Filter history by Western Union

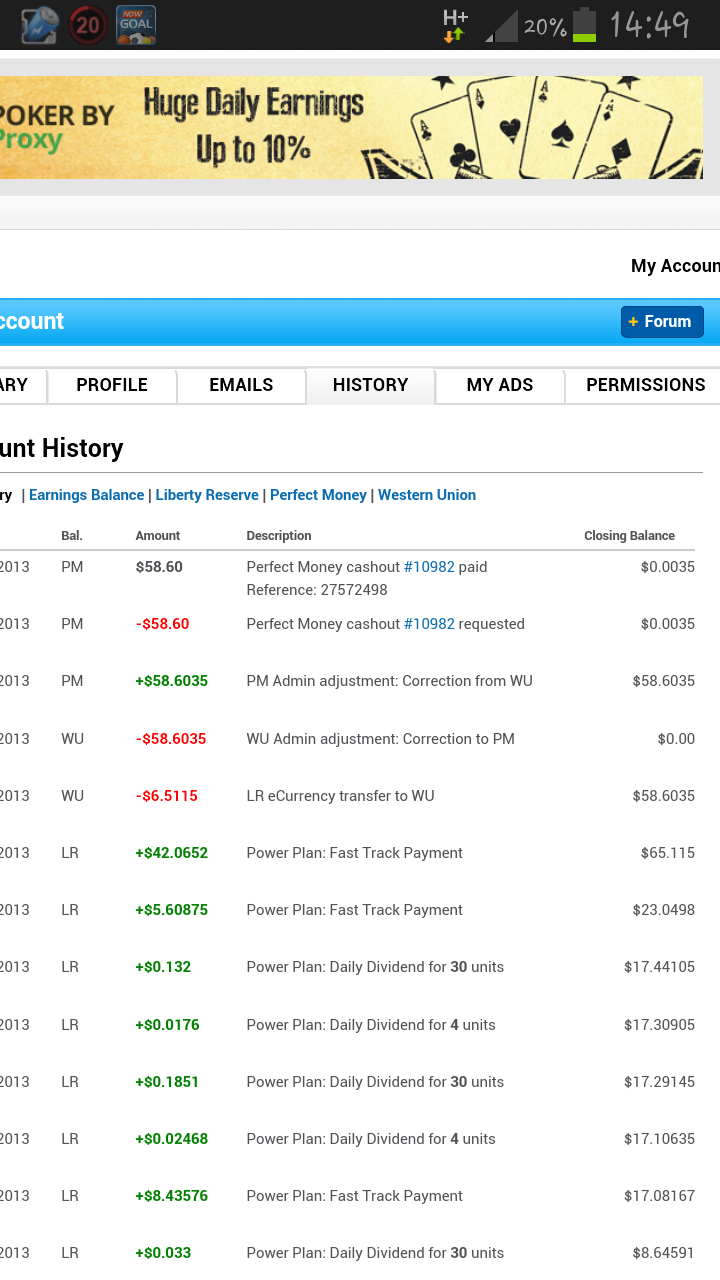click(x=427, y=495)
